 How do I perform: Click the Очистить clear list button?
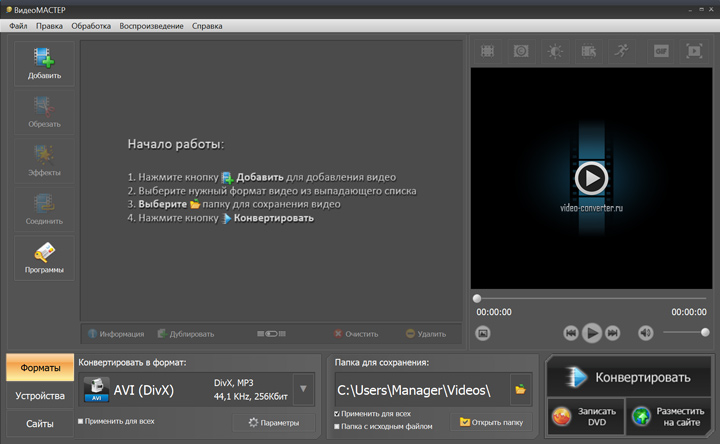(356, 334)
